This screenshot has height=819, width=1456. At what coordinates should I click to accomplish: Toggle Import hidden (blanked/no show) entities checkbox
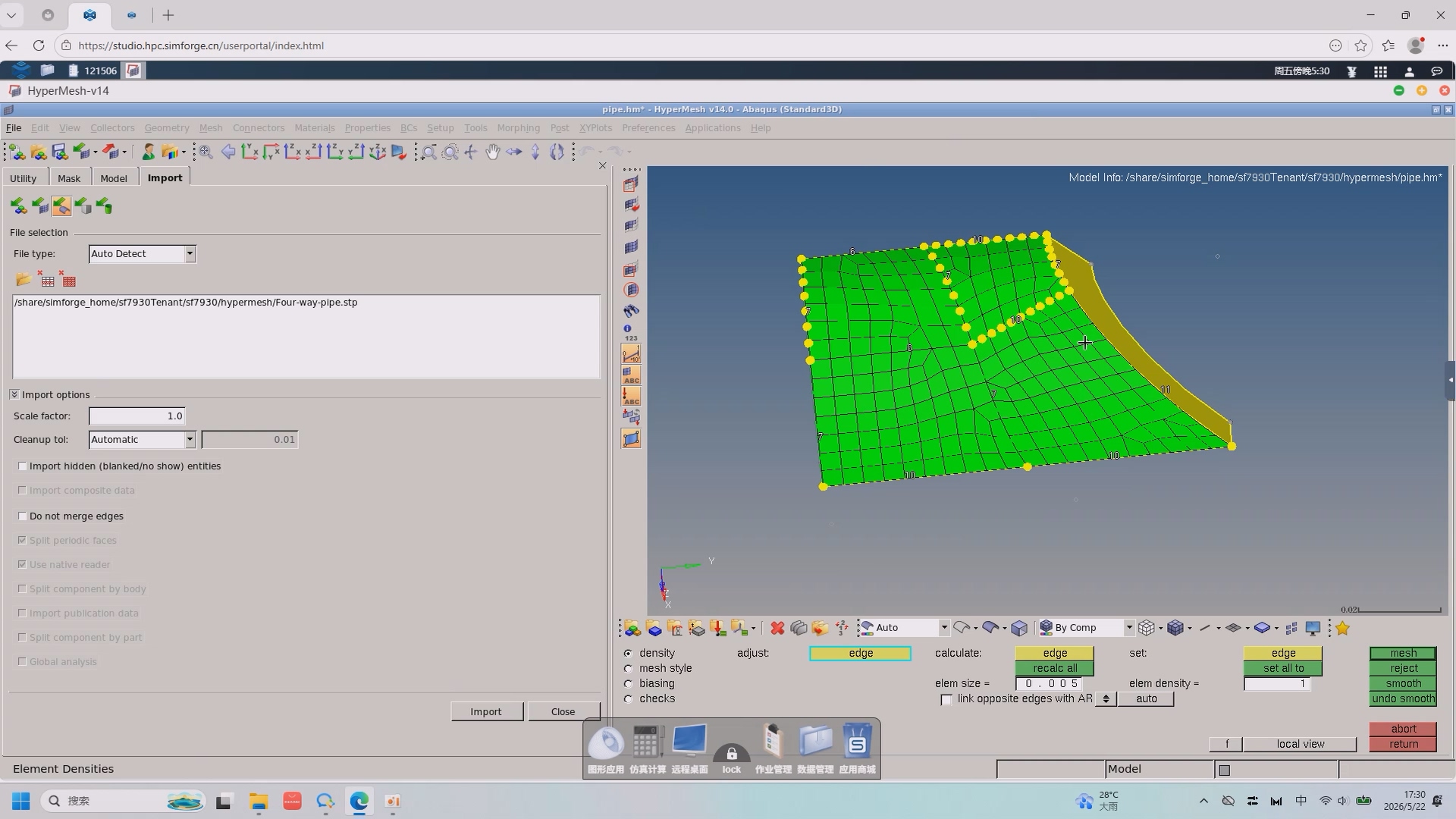click(x=23, y=466)
